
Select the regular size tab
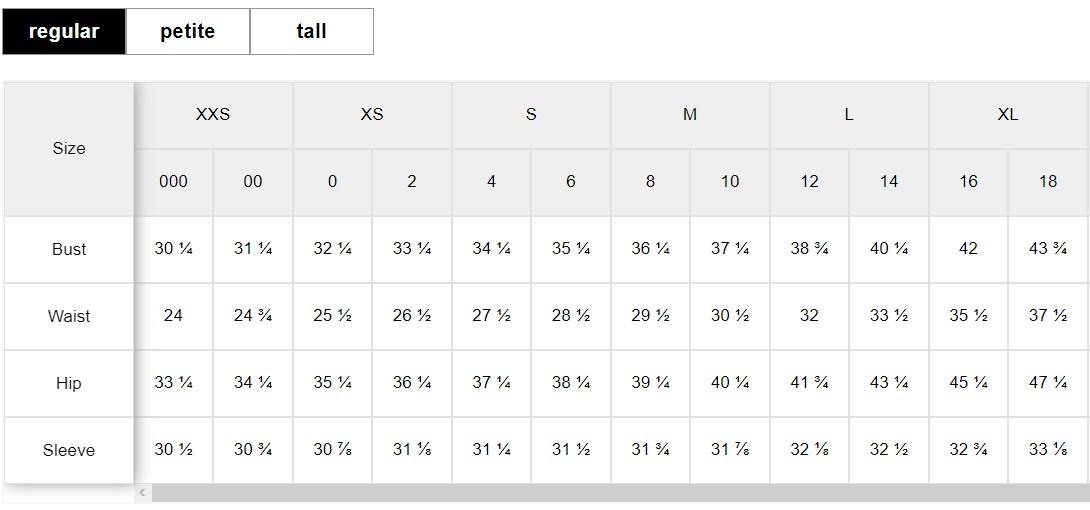tap(64, 31)
